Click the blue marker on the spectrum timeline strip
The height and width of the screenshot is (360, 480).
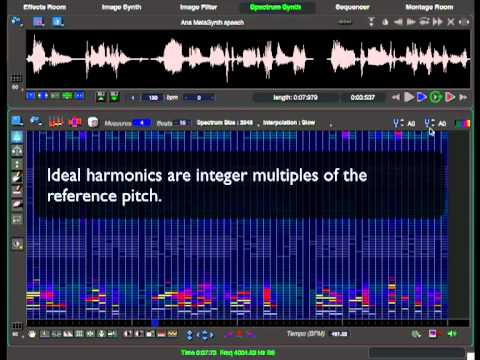155,323
